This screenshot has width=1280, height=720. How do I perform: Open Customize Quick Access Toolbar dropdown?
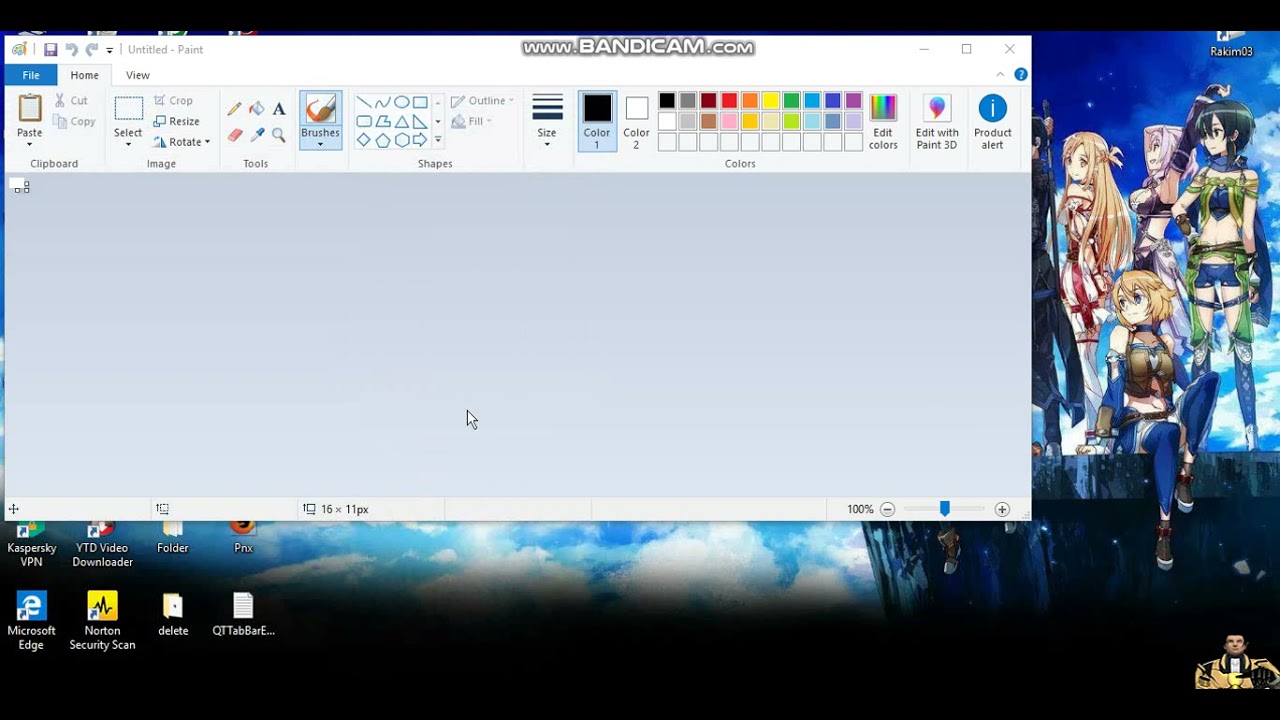(x=109, y=50)
